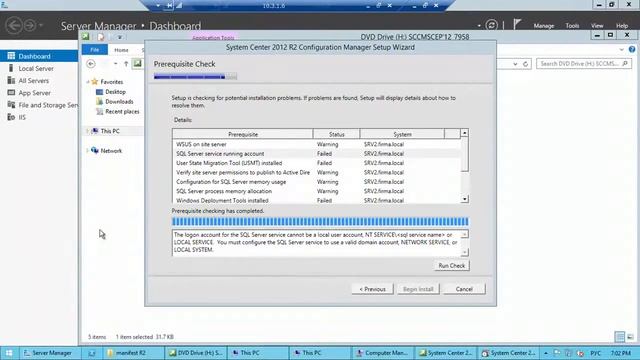Sort by Prerequisite column header
Image resolution: width=640 pixels, height=360 pixels.
(x=243, y=134)
